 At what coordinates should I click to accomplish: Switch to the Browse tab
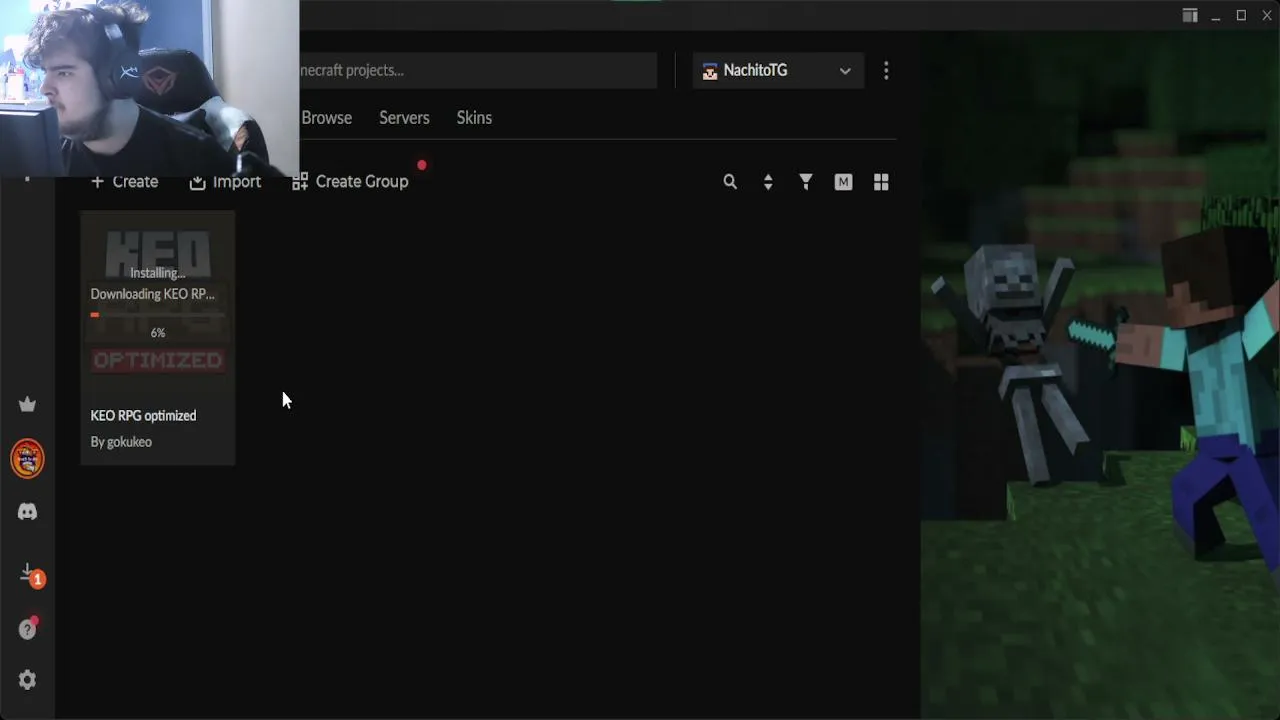tap(327, 118)
